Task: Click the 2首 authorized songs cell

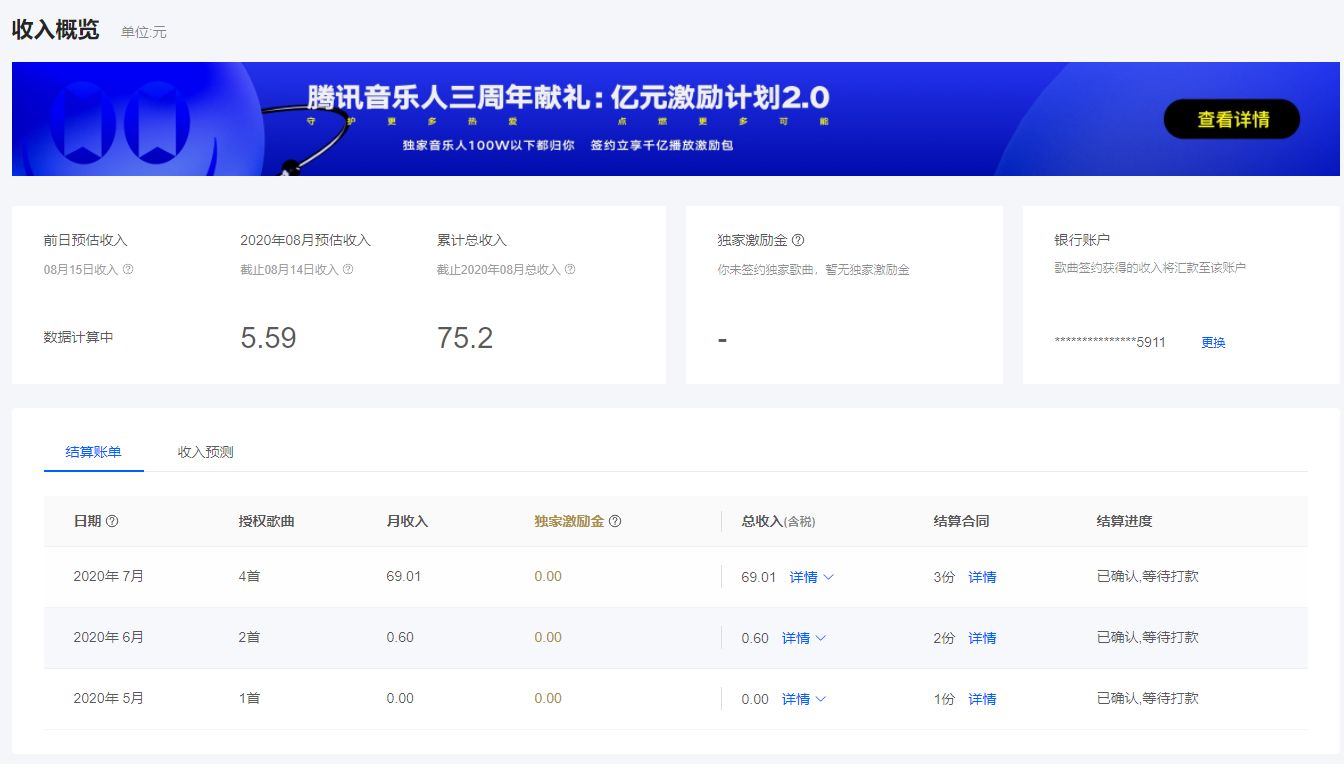Action: coord(249,637)
